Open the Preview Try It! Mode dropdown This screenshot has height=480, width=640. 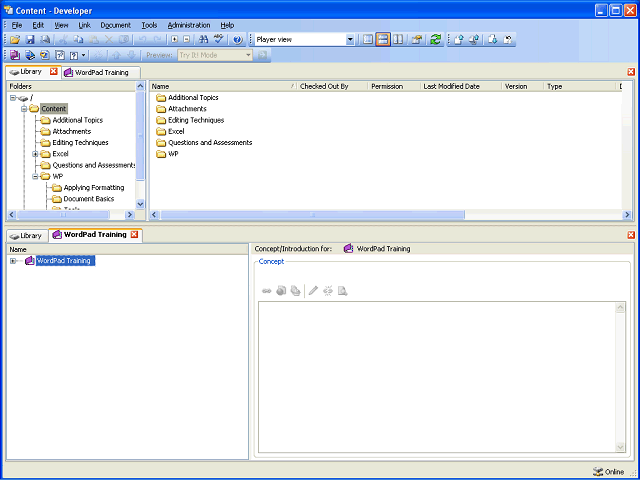[248, 55]
